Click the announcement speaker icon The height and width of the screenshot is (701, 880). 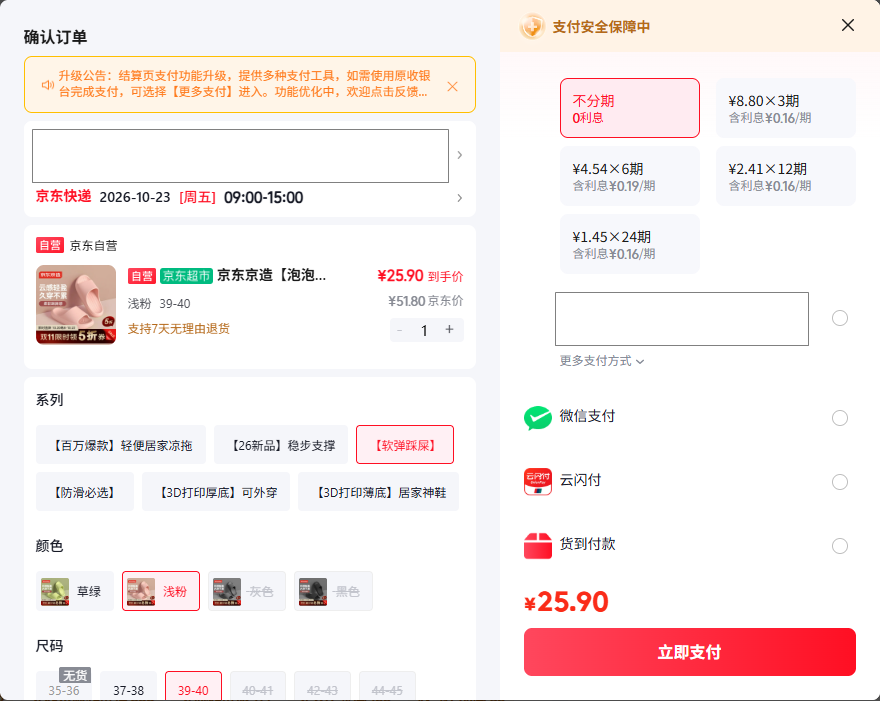coord(48,85)
